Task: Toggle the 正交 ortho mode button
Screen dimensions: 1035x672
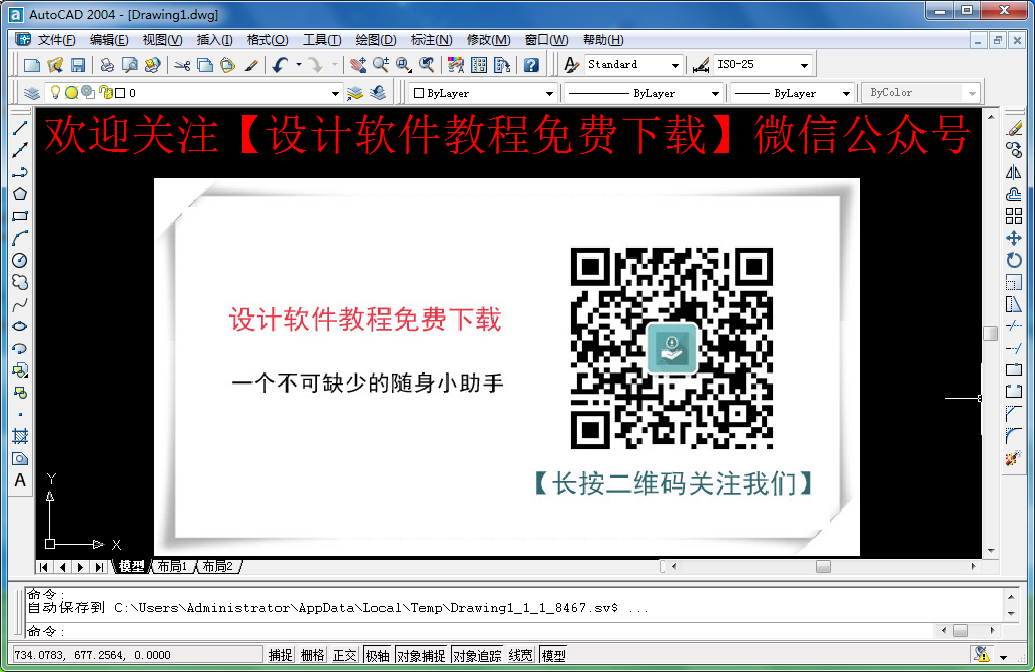Action: tap(344, 656)
